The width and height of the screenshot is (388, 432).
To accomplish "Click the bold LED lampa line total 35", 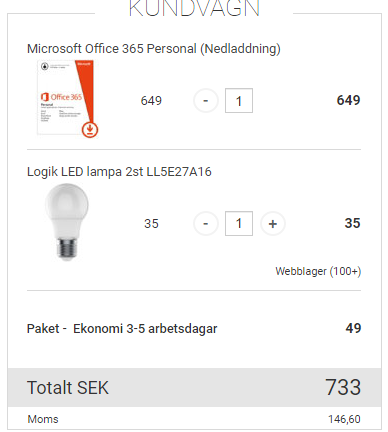I will 352,223.
